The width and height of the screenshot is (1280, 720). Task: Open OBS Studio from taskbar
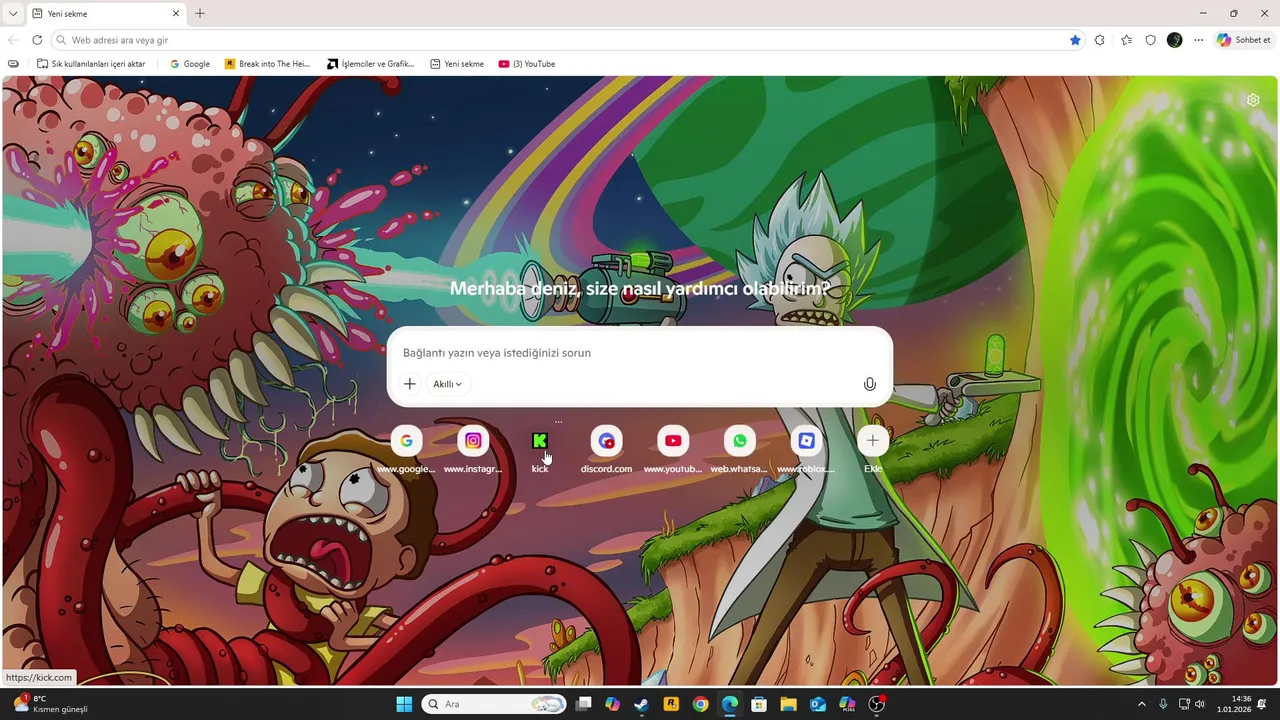point(877,704)
